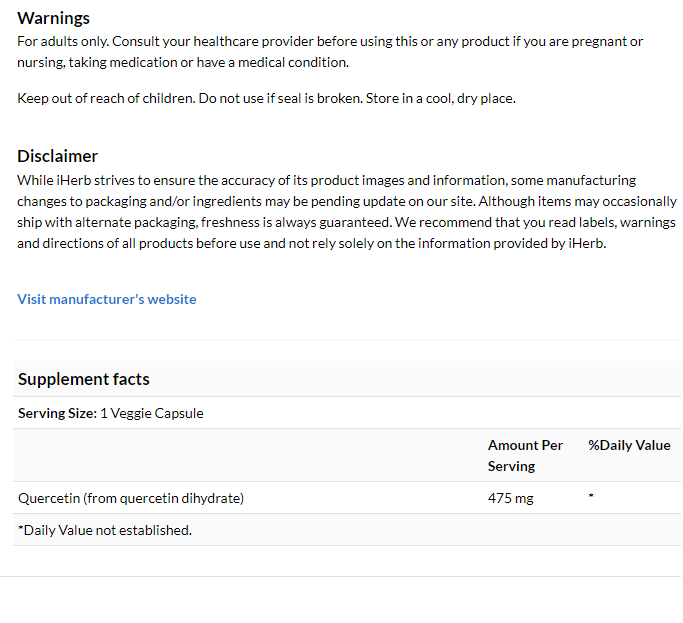This screenshot has width=683, height=623.
Task: Click the Quercetin ingredient row name
Action: pyautogui.click(x=131, y=498)
